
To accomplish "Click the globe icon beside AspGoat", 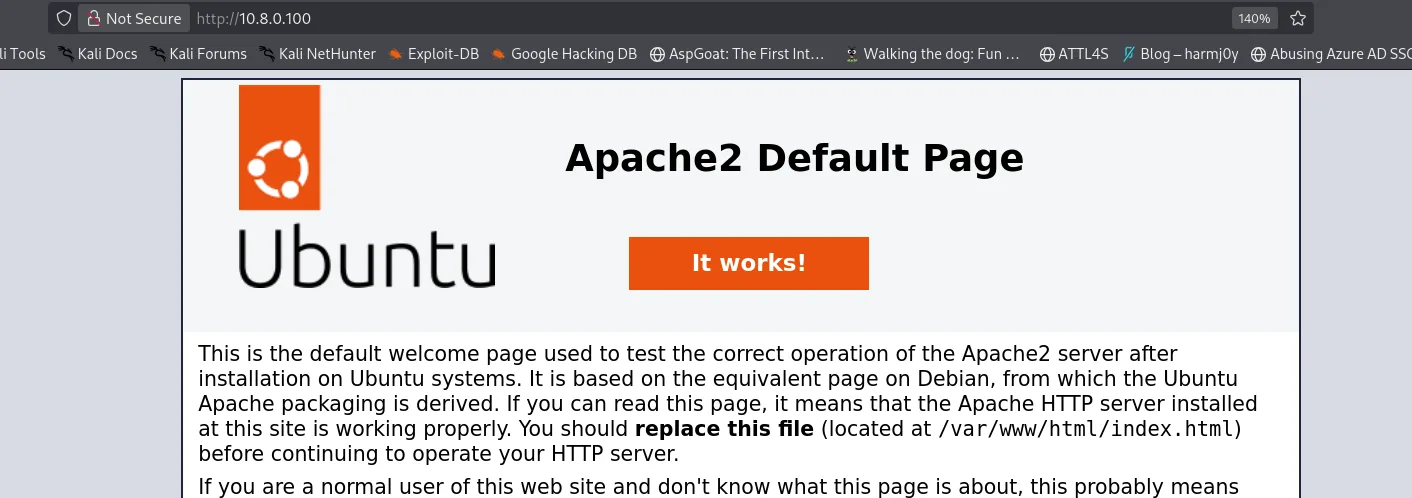I will point(657,54).
